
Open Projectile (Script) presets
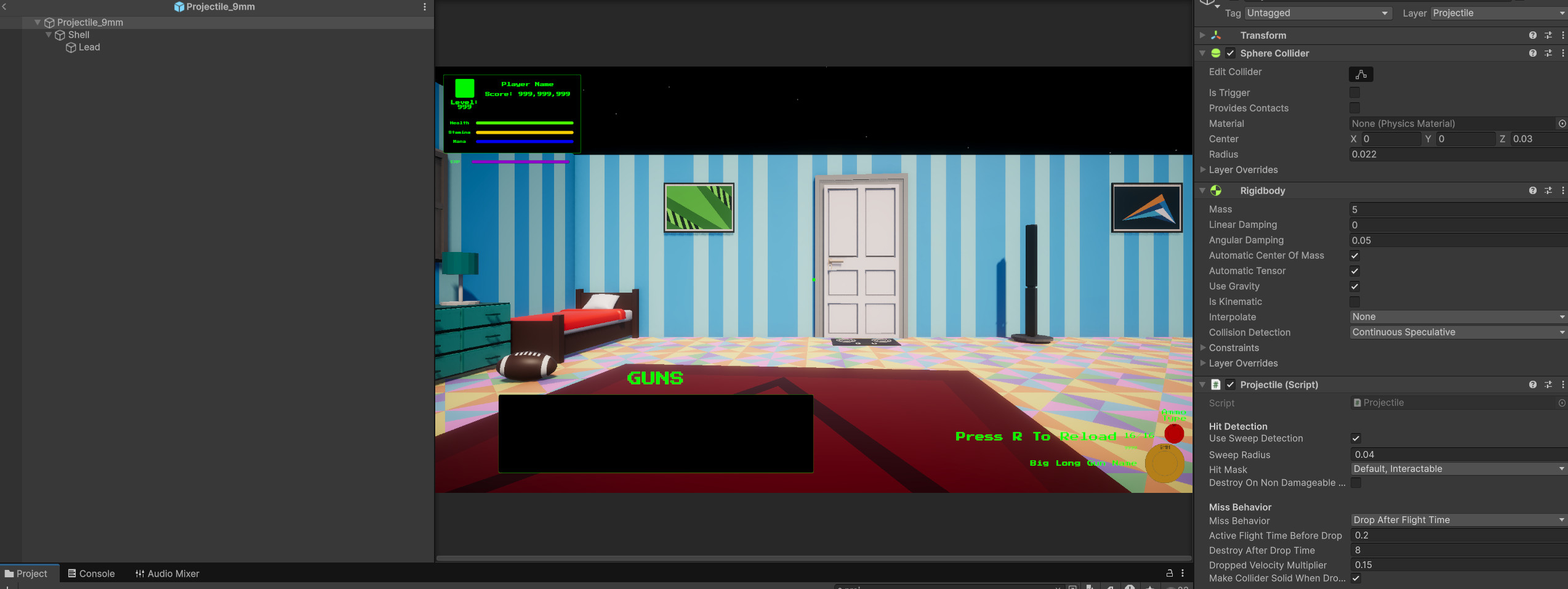click(1548, 384)
